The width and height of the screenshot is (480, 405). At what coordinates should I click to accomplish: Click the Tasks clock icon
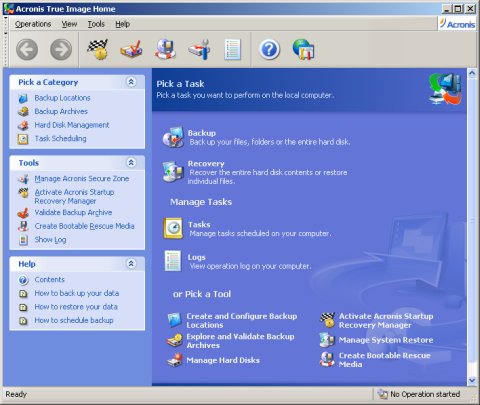click(173, 228)
